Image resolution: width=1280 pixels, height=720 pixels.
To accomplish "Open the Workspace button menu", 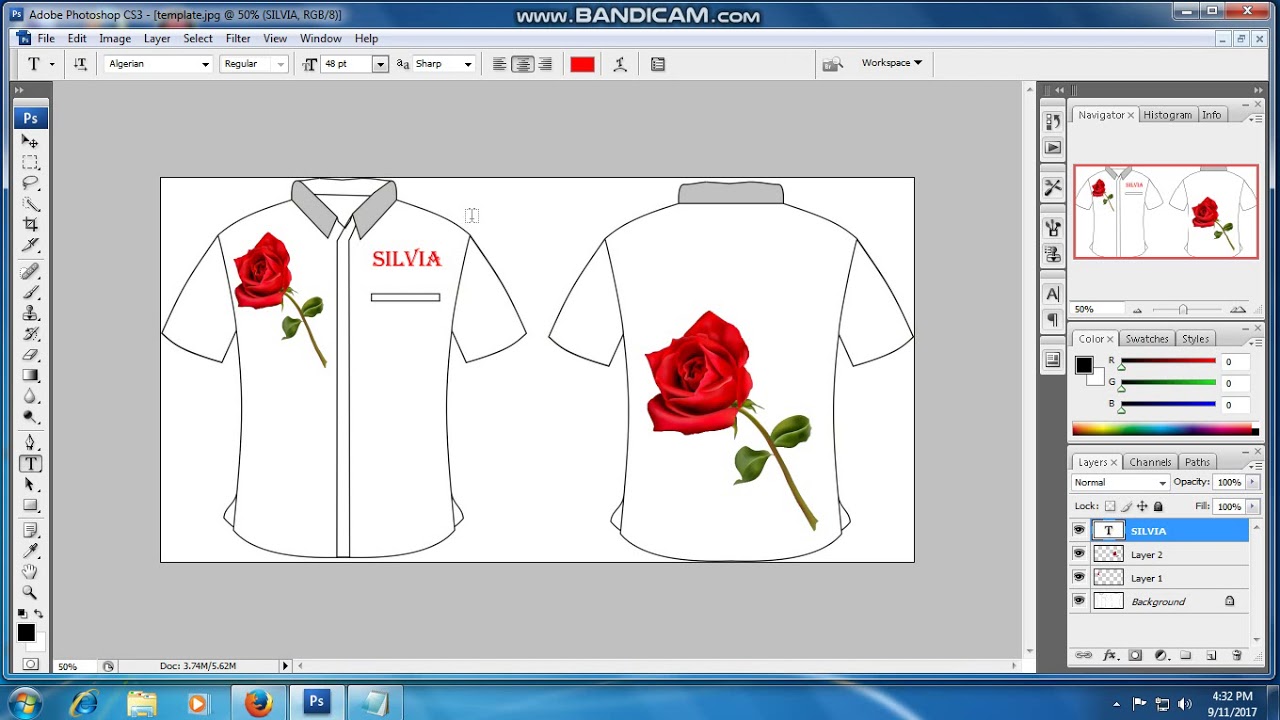I will click(x=891, y=63).
